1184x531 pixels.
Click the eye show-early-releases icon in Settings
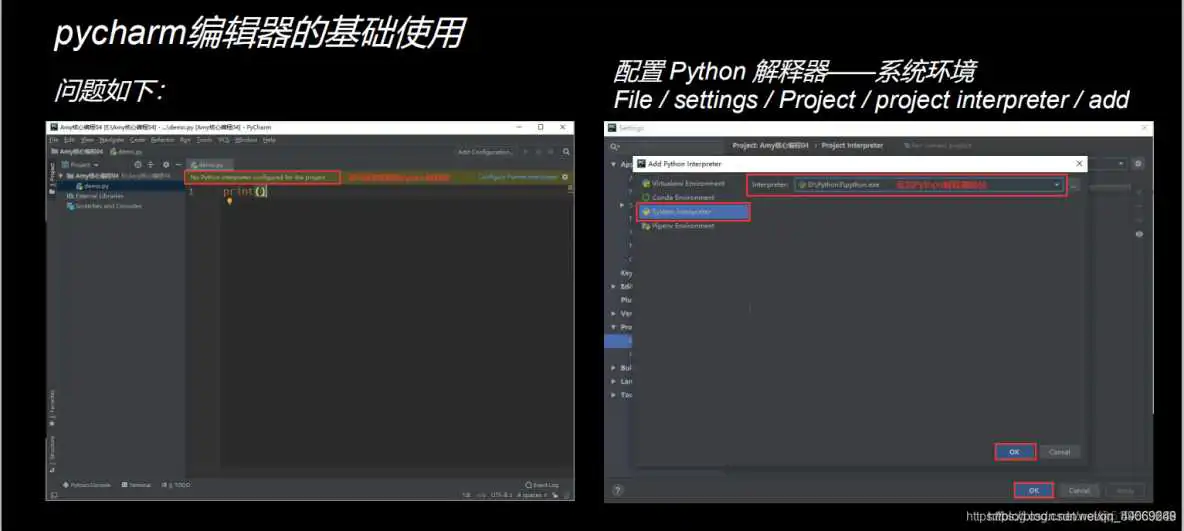click(x=1139, y=234)
